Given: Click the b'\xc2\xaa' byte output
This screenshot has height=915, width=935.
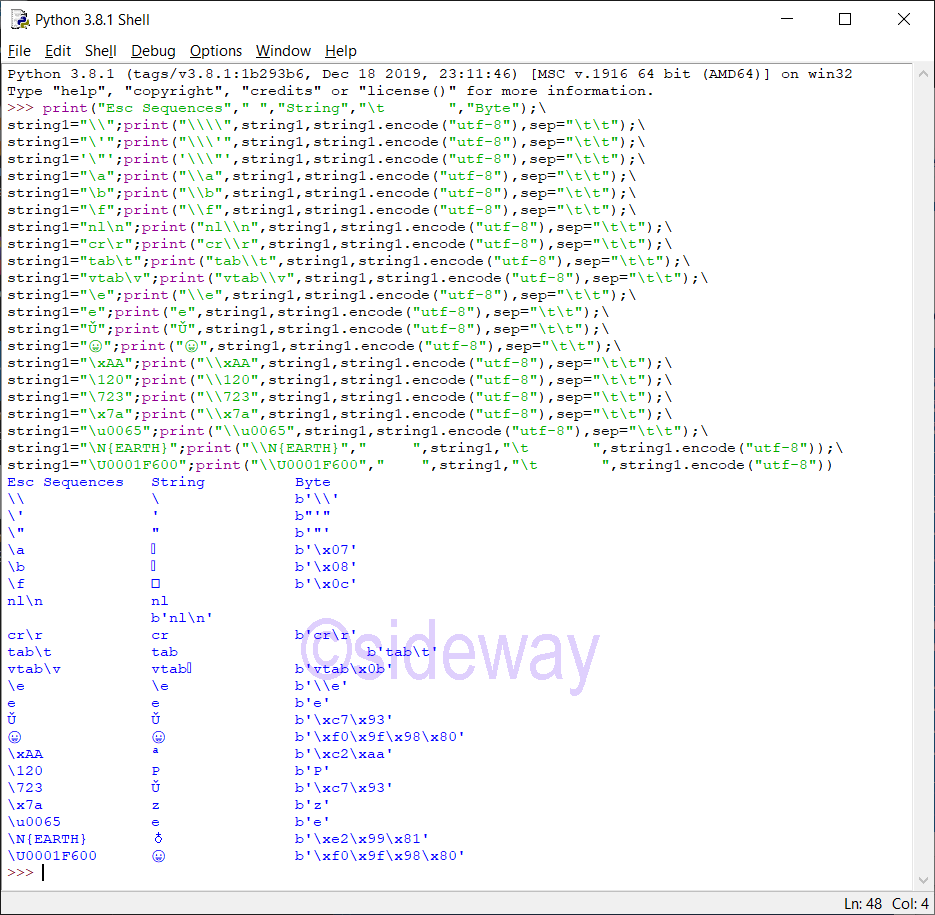Looking at the screenshot, I should click(343, 754).
